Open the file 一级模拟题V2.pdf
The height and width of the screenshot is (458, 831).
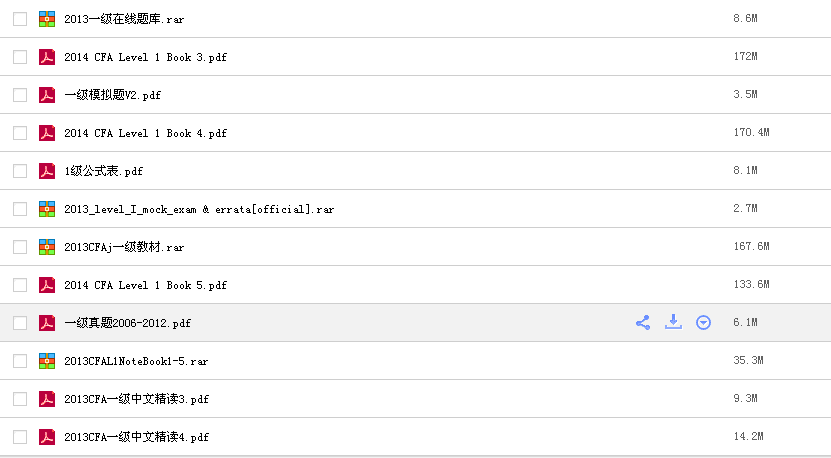pyautogui.click(x=112, y=95)
